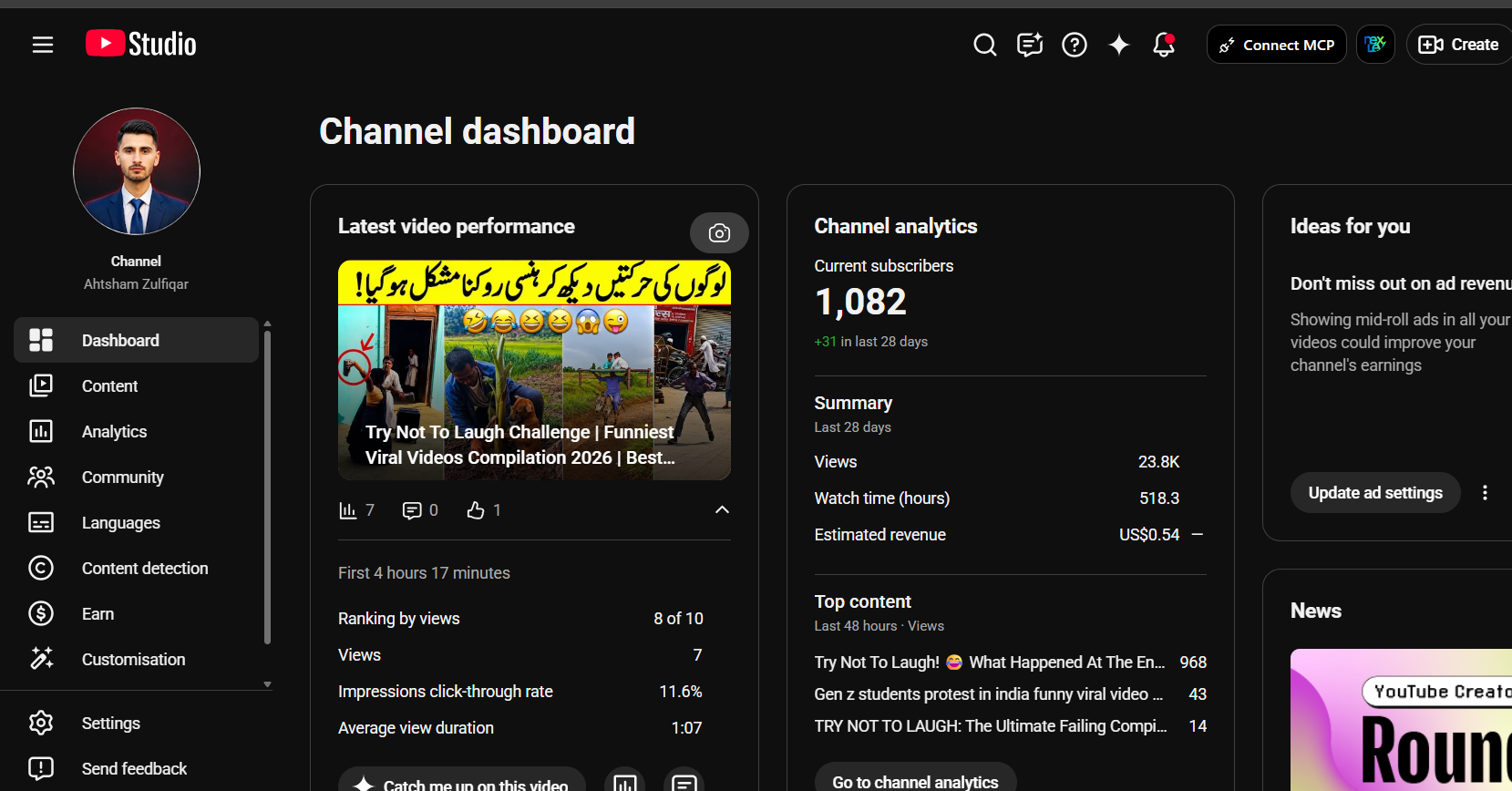Click the sparkle Ask Studio icon

click(x=1119, y=45)
